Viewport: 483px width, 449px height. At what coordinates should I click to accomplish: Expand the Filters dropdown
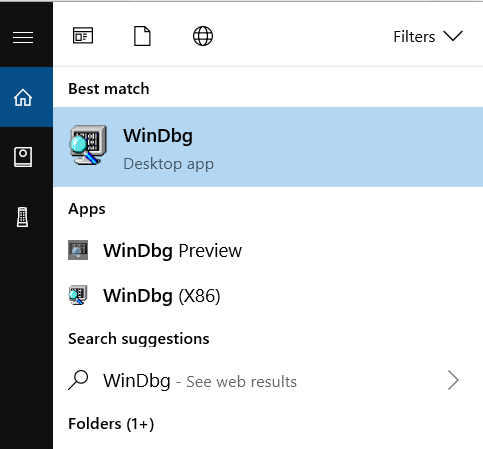click(x=428, y=36)
